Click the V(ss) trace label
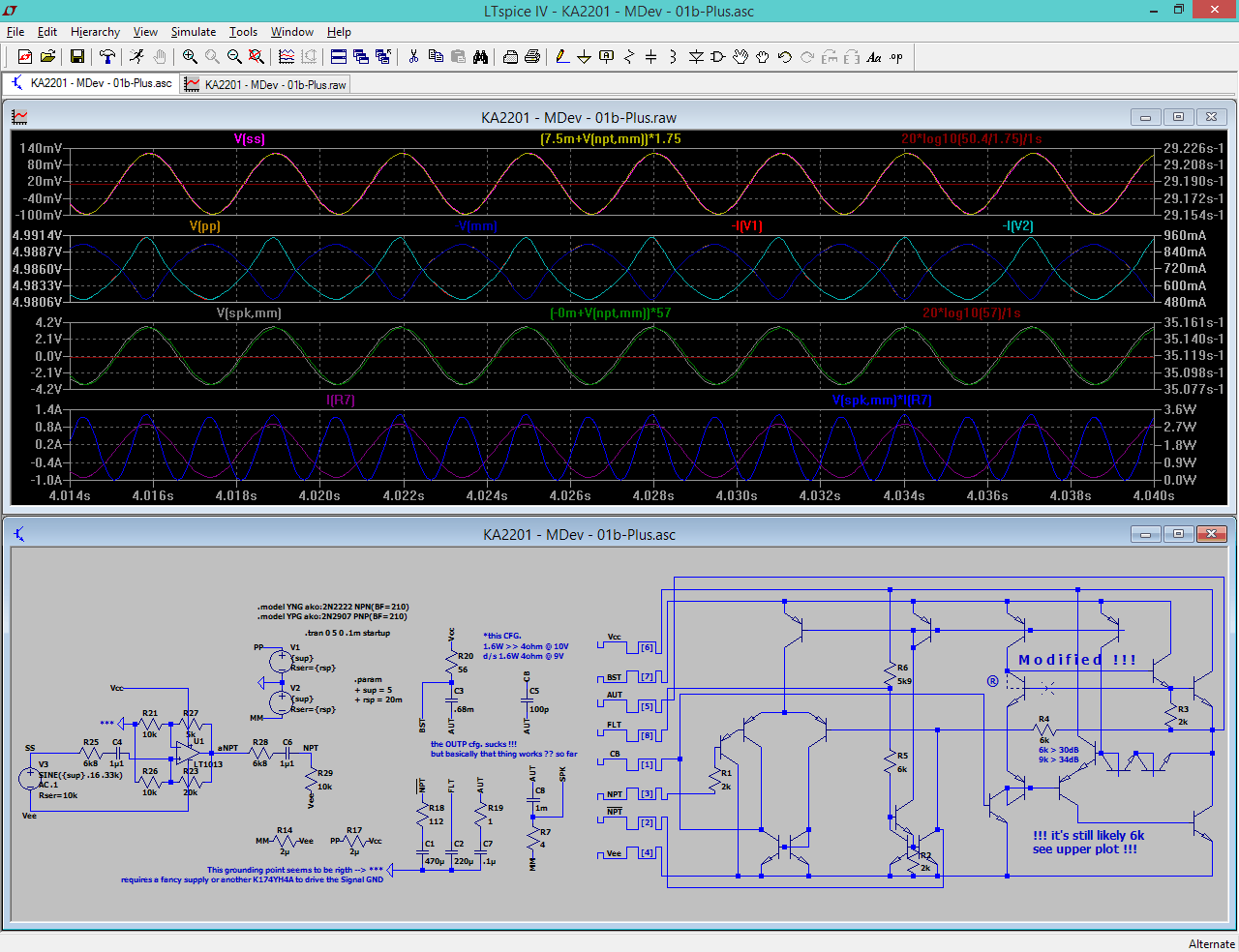Image resolution: width=1239 pixels, height=952 pixels. [x=250, y=138]
